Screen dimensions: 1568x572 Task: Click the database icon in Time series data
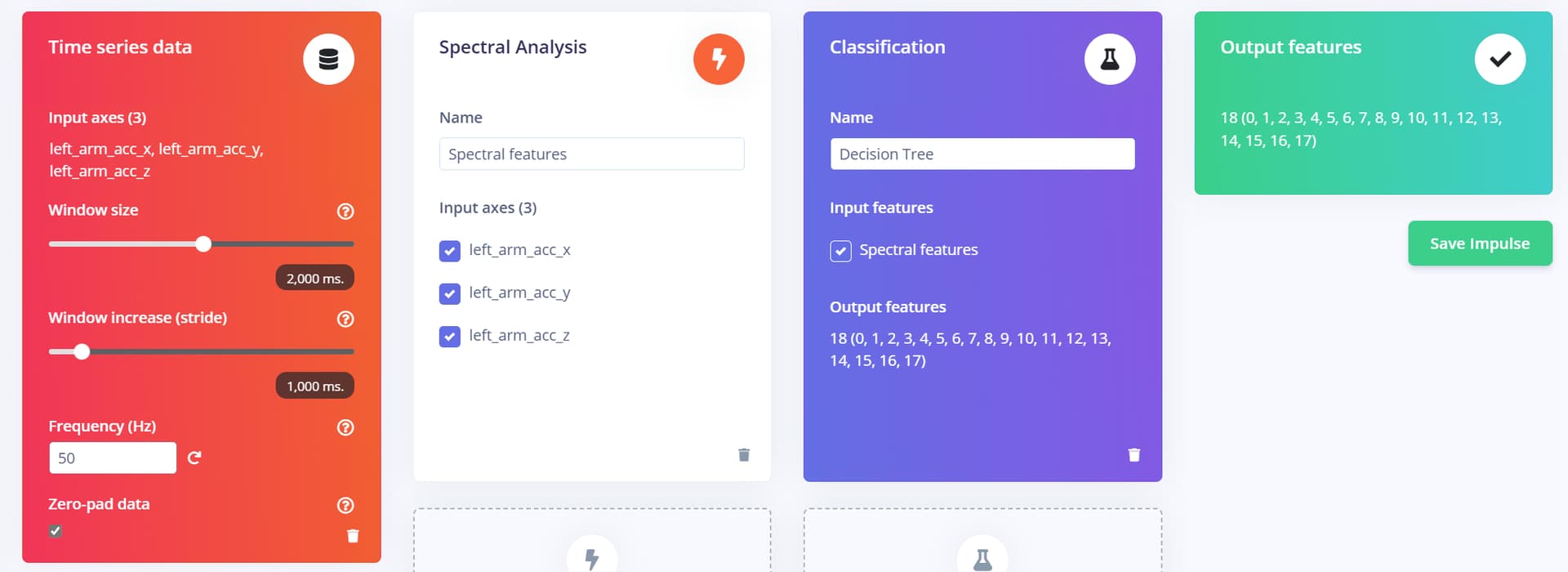[x=328, y=59]
